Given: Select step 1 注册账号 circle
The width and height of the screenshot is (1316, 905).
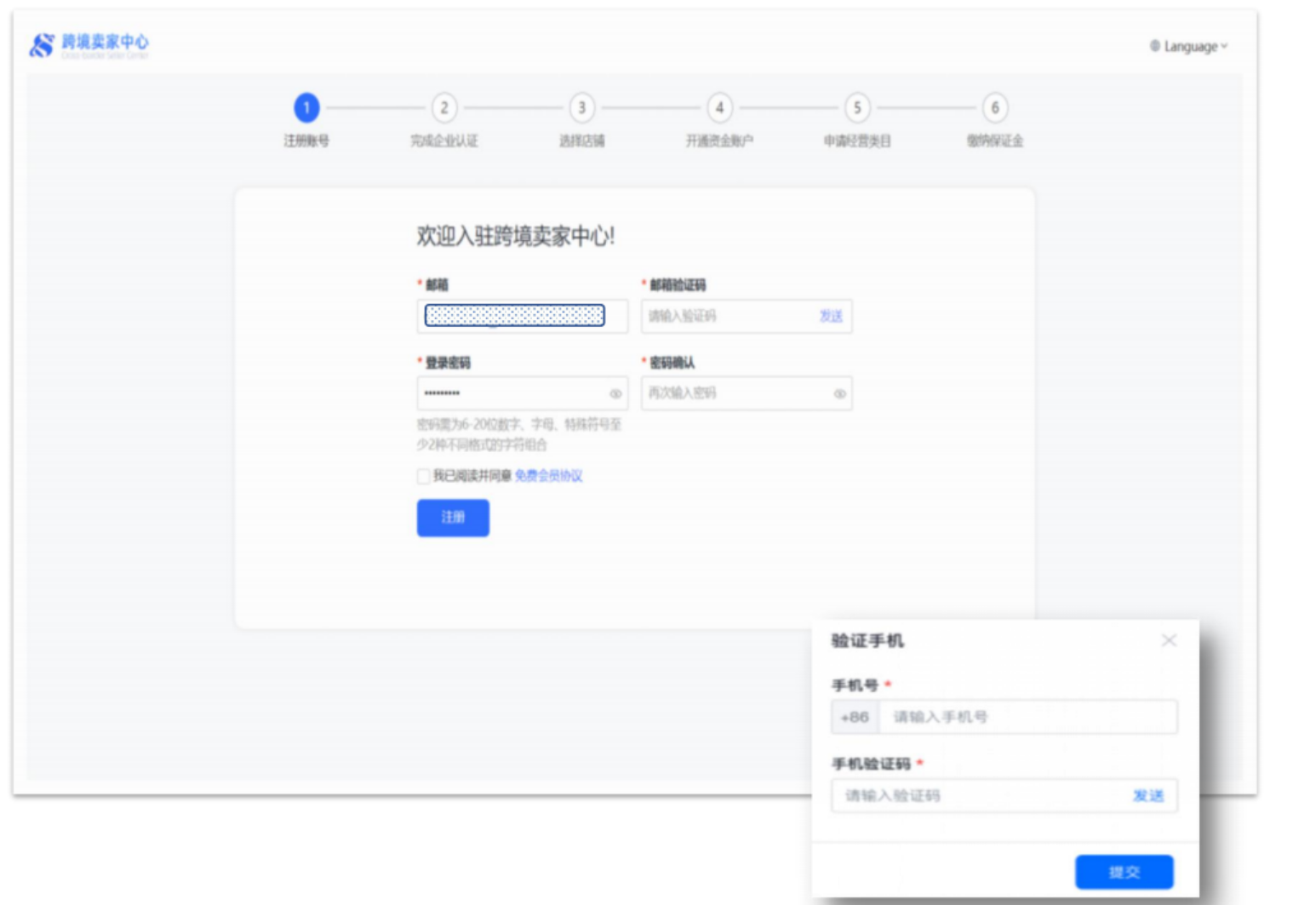Looking at the screenshot, I should [306, 108].
